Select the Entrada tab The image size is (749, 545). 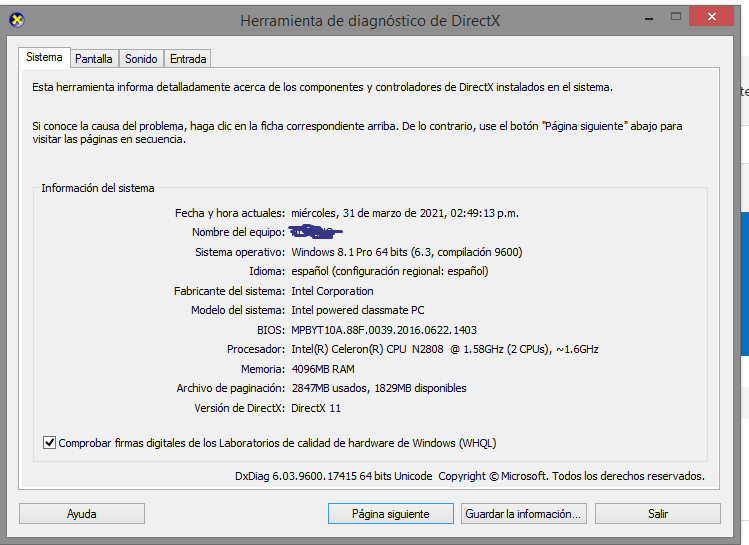click(188, 59)
